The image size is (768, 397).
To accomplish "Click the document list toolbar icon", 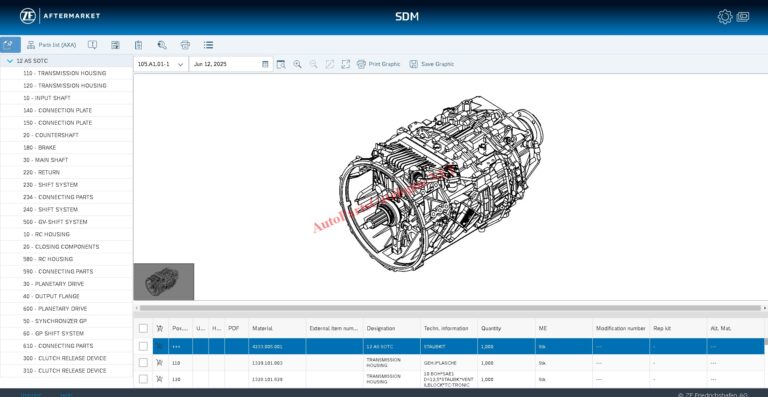I will point(116,45).
